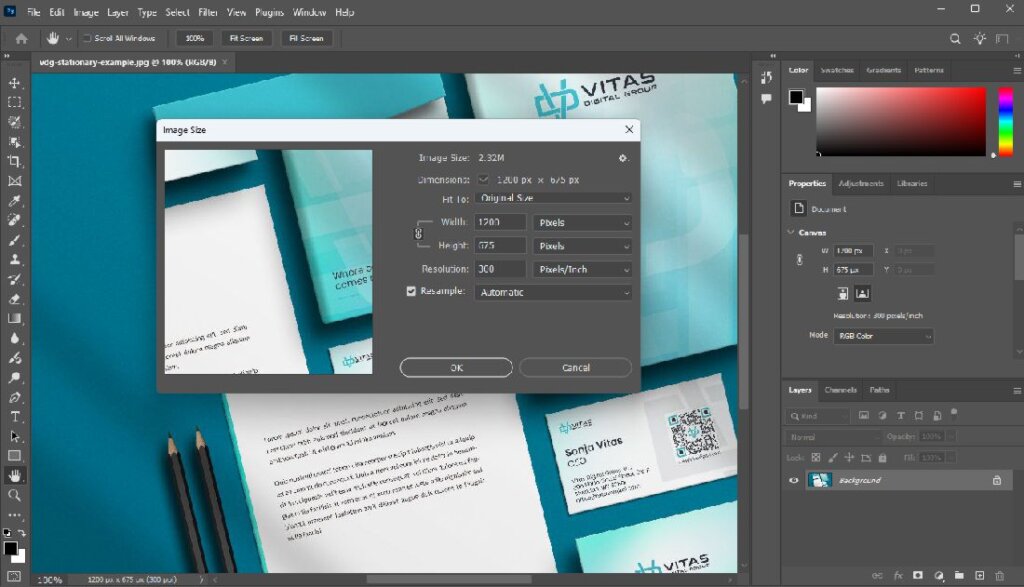Select the Path Selection tool
This screenshot has width=1024, height=587.
pos(14,436)
